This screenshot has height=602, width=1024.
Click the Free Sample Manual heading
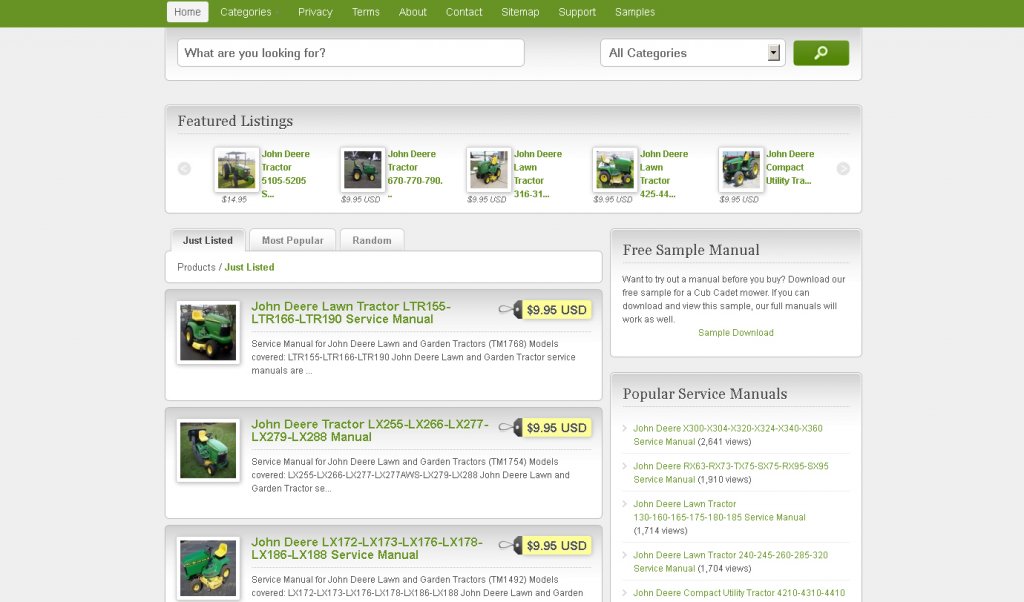(691, 250)
